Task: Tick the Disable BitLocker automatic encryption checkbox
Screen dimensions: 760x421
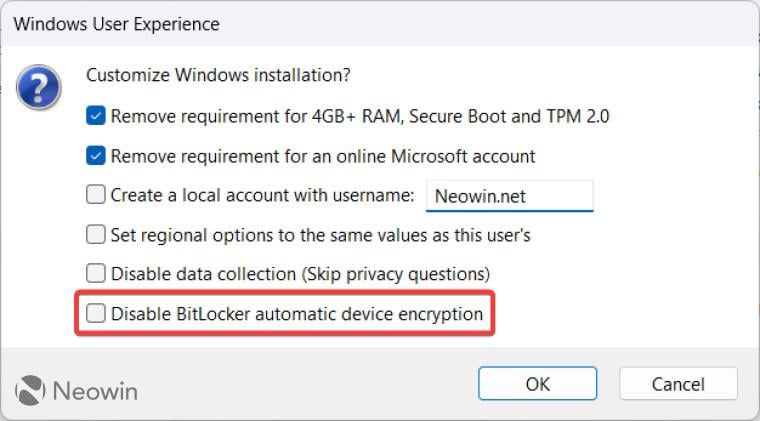Action: (95, 313)
